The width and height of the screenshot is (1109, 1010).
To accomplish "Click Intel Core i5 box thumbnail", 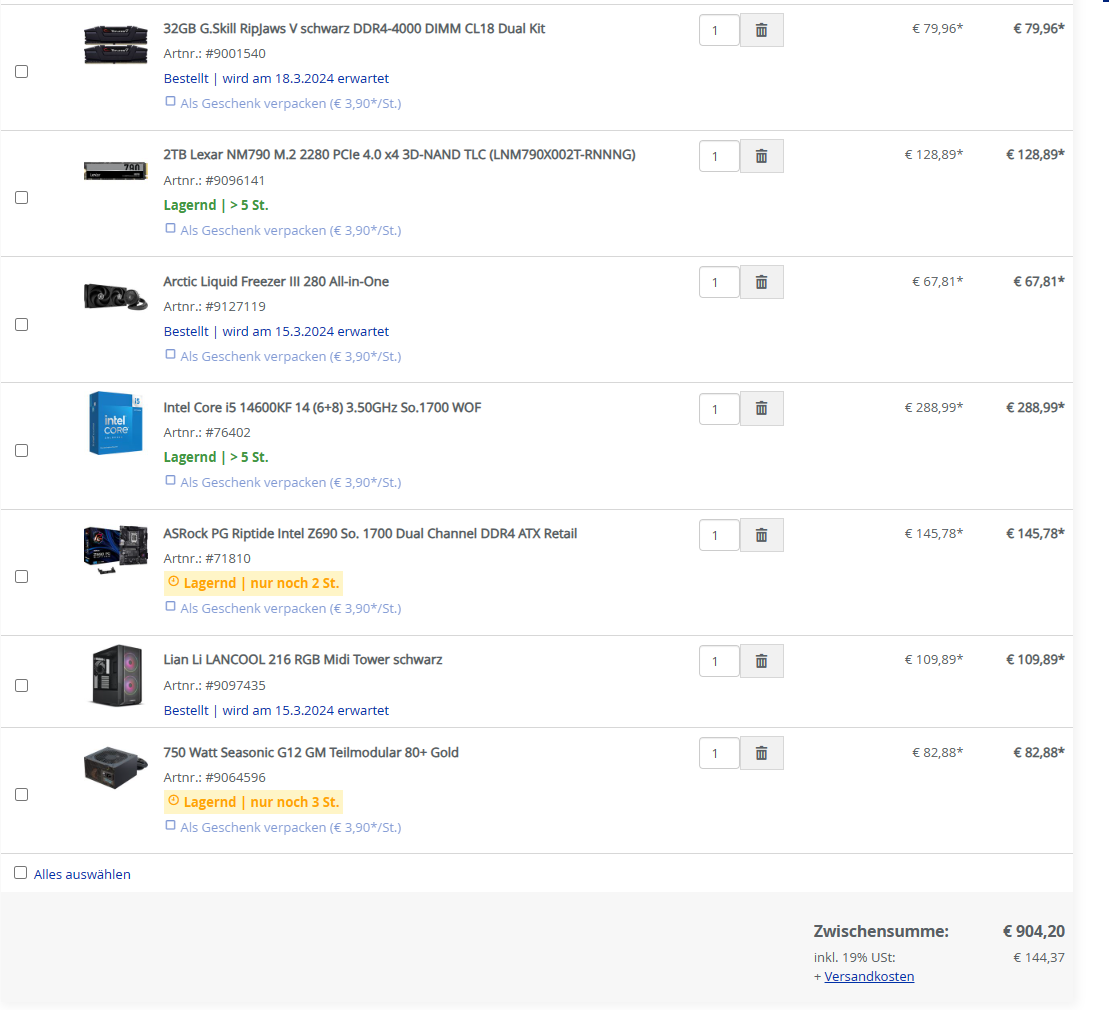I will (x=116, y=422).
